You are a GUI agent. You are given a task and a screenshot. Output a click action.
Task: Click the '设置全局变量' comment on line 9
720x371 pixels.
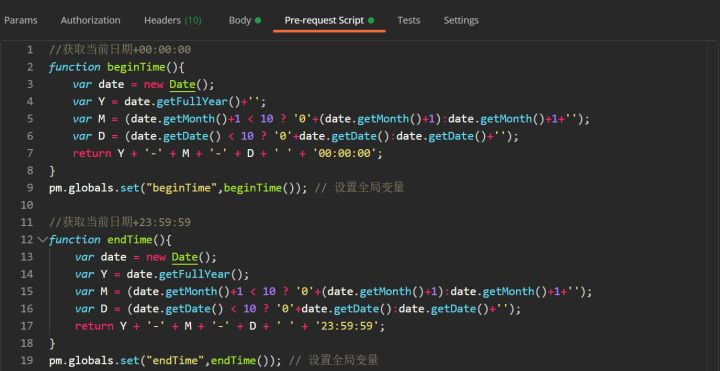click(370, 188)
